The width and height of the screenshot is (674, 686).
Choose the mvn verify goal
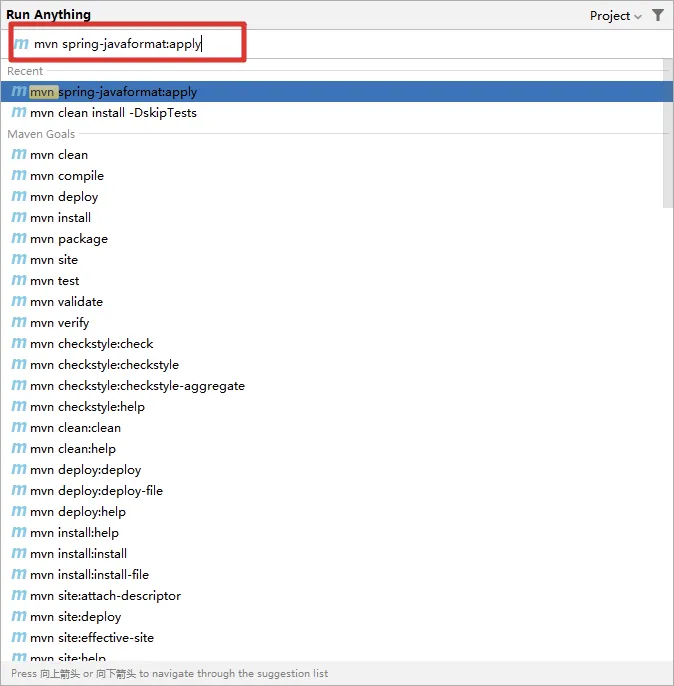[332, 323]
